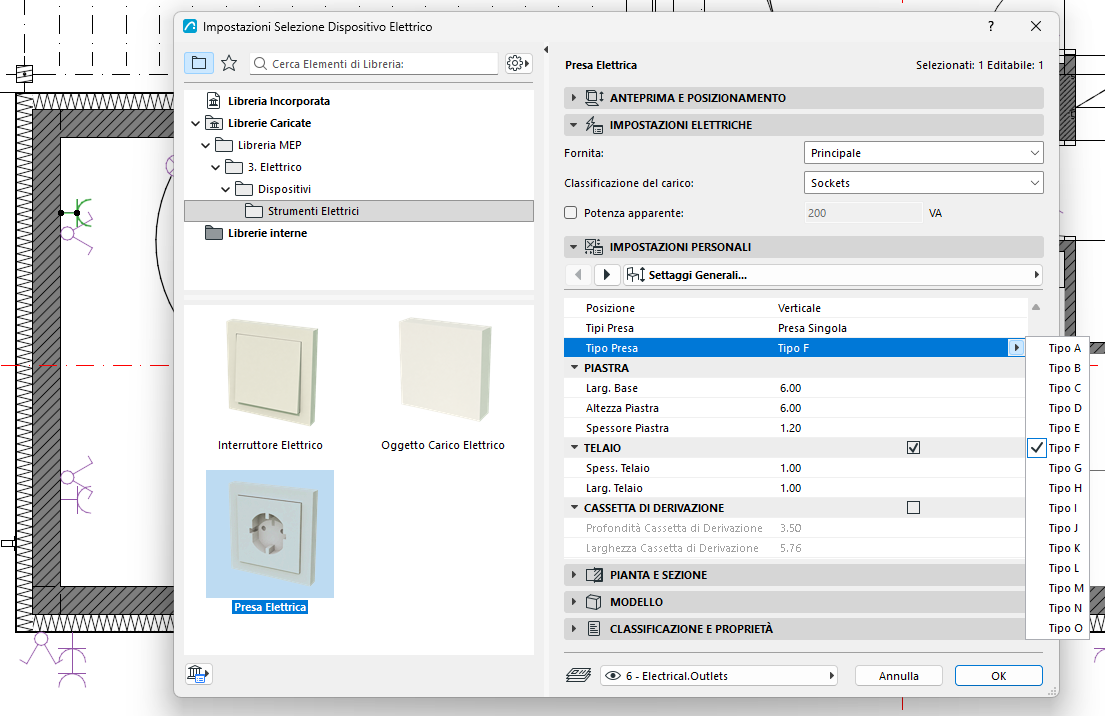
Task: Select the Libreria Incorporata tree item
Action: 278,101
